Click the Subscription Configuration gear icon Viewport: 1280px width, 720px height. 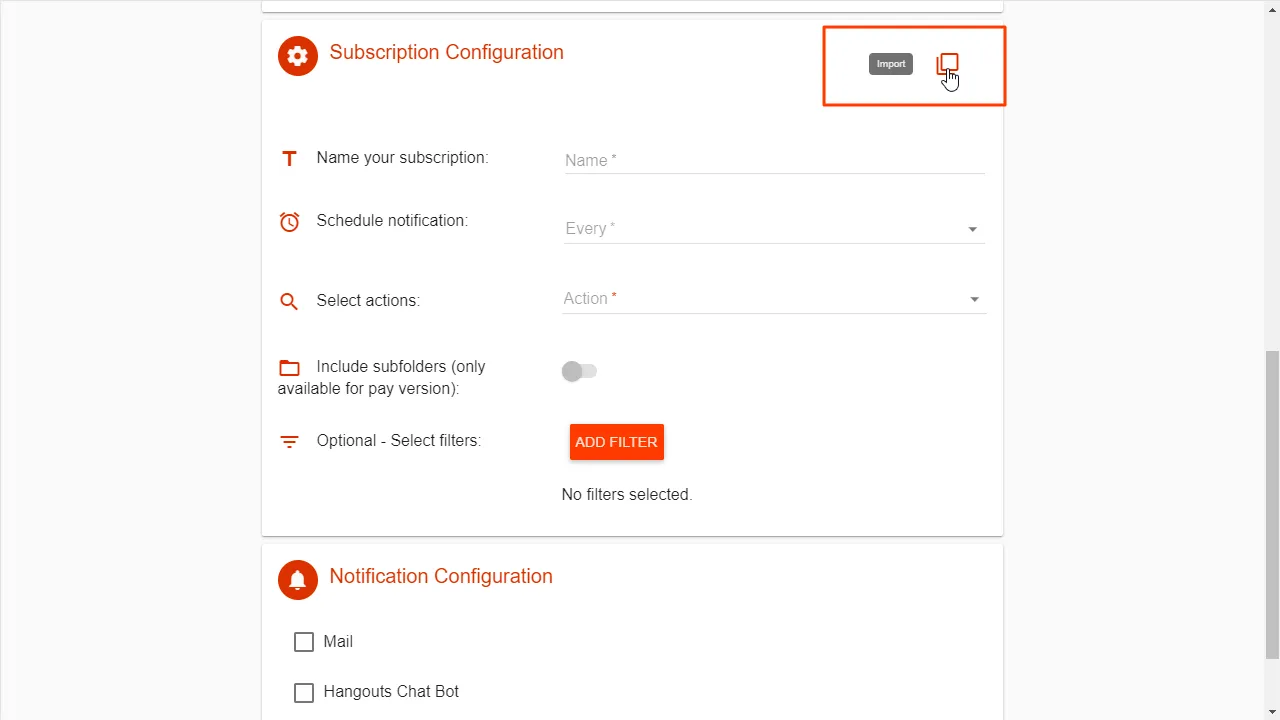(x=298, y=56)
